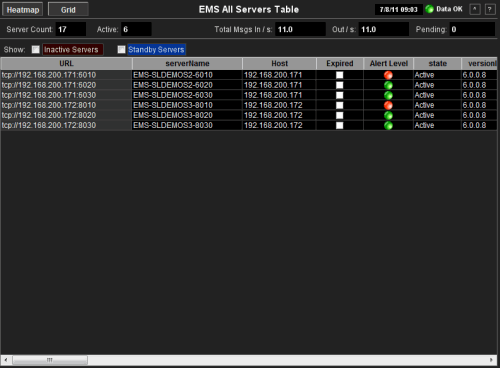
Task: Open help via the question mark button
Action: (x=489, y=9)
